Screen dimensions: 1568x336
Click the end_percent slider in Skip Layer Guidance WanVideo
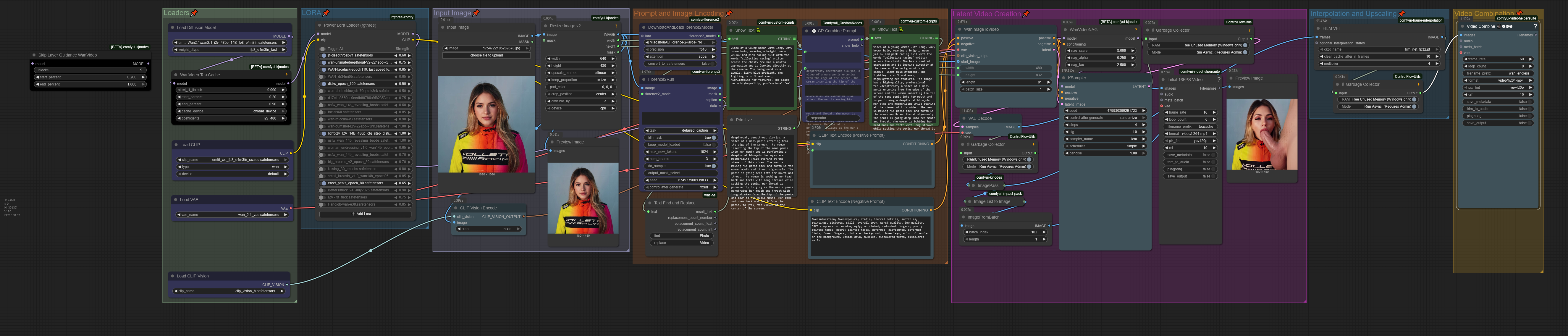pyautogui.click(x=90, y=84)
